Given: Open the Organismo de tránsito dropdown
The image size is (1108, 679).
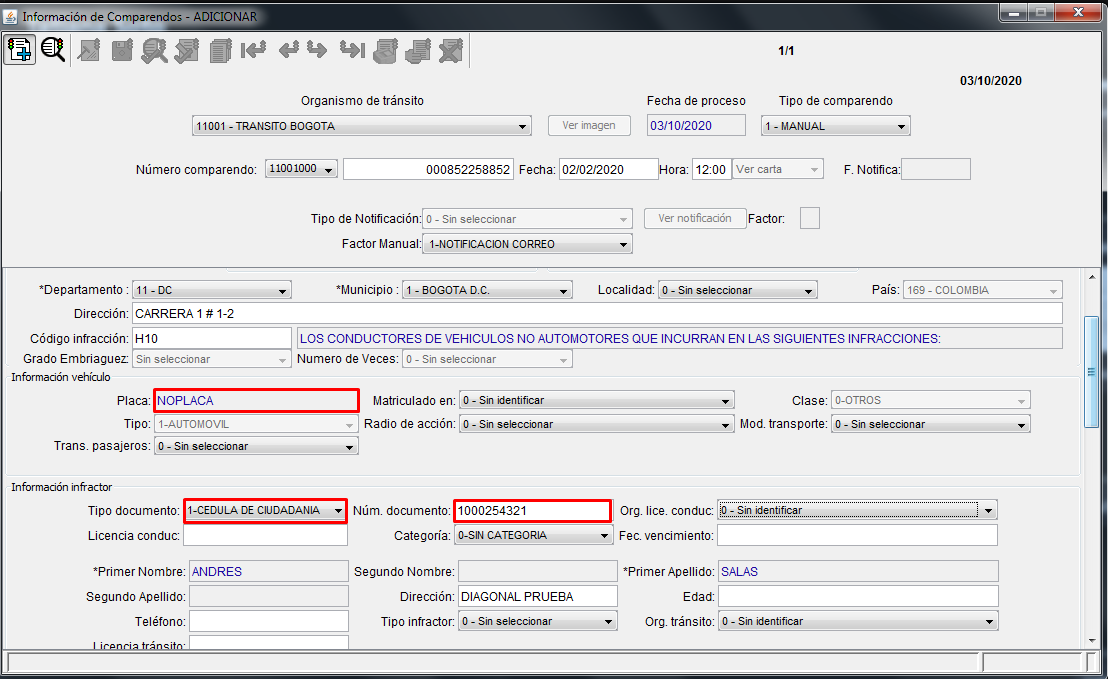Looking at the screenshot, I should point(523,127).
